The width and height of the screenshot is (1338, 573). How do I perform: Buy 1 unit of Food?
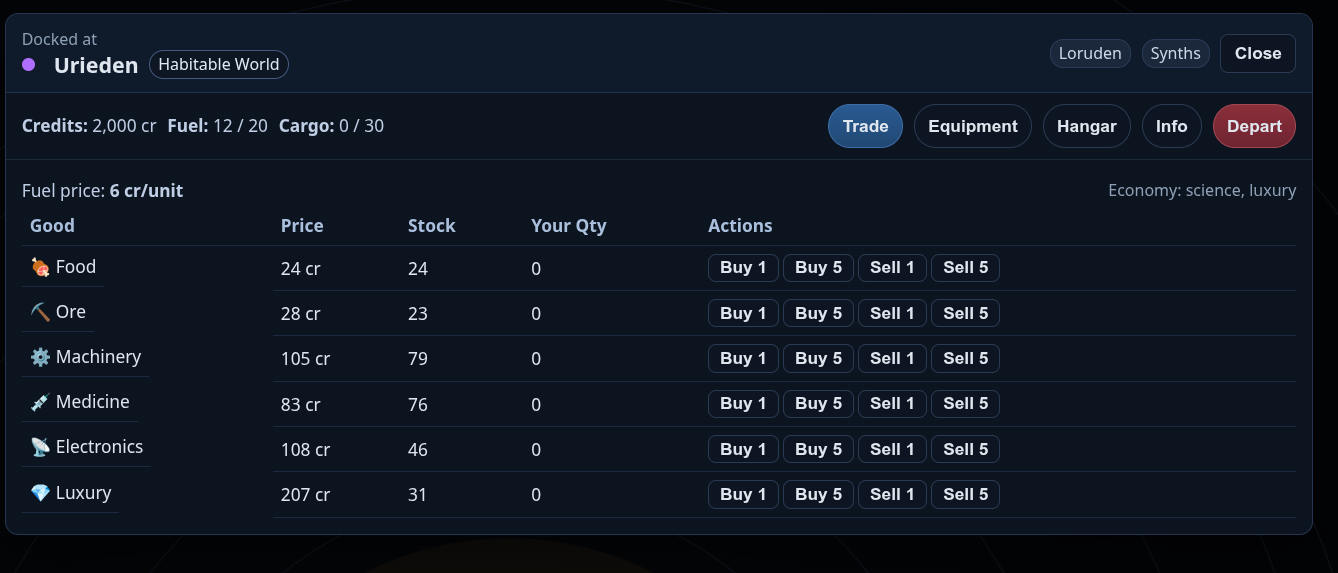743,268
